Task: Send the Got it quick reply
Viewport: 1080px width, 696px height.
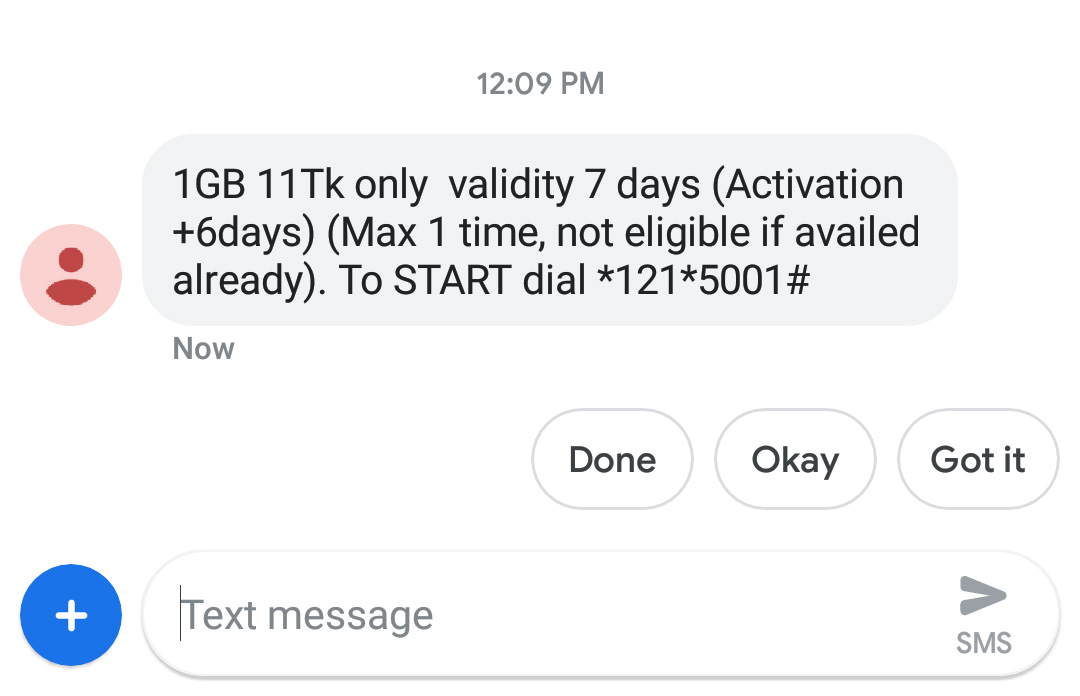Action: [x=977, y=460]
